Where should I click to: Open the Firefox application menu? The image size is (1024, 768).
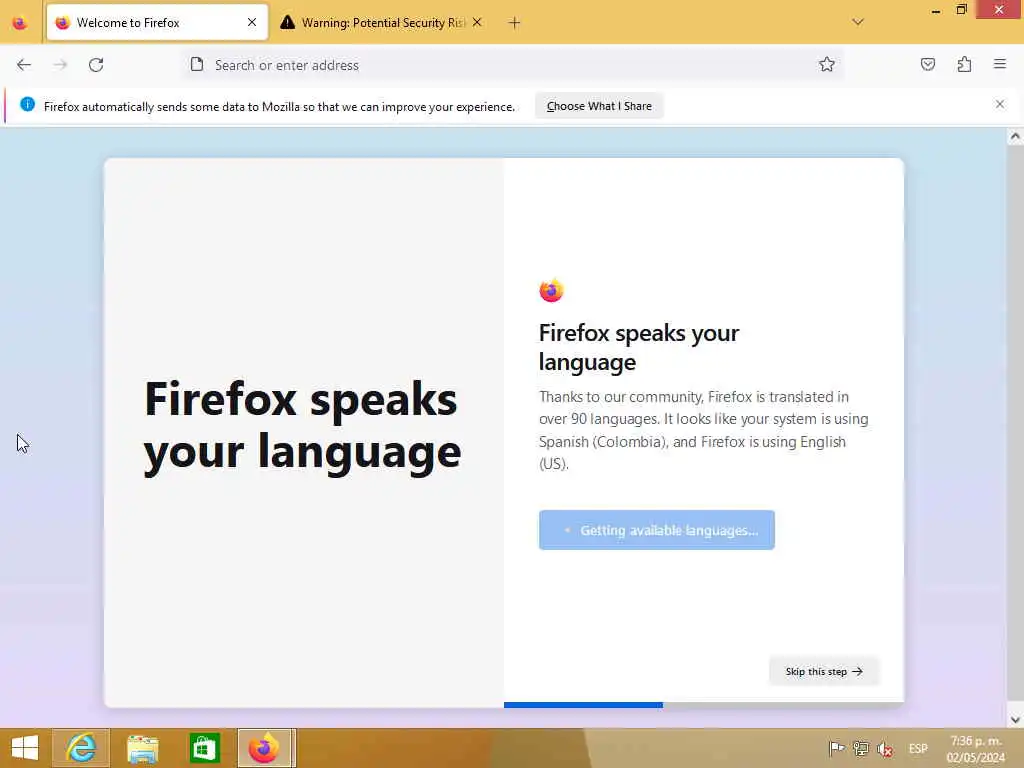(x=1000, y=64)
